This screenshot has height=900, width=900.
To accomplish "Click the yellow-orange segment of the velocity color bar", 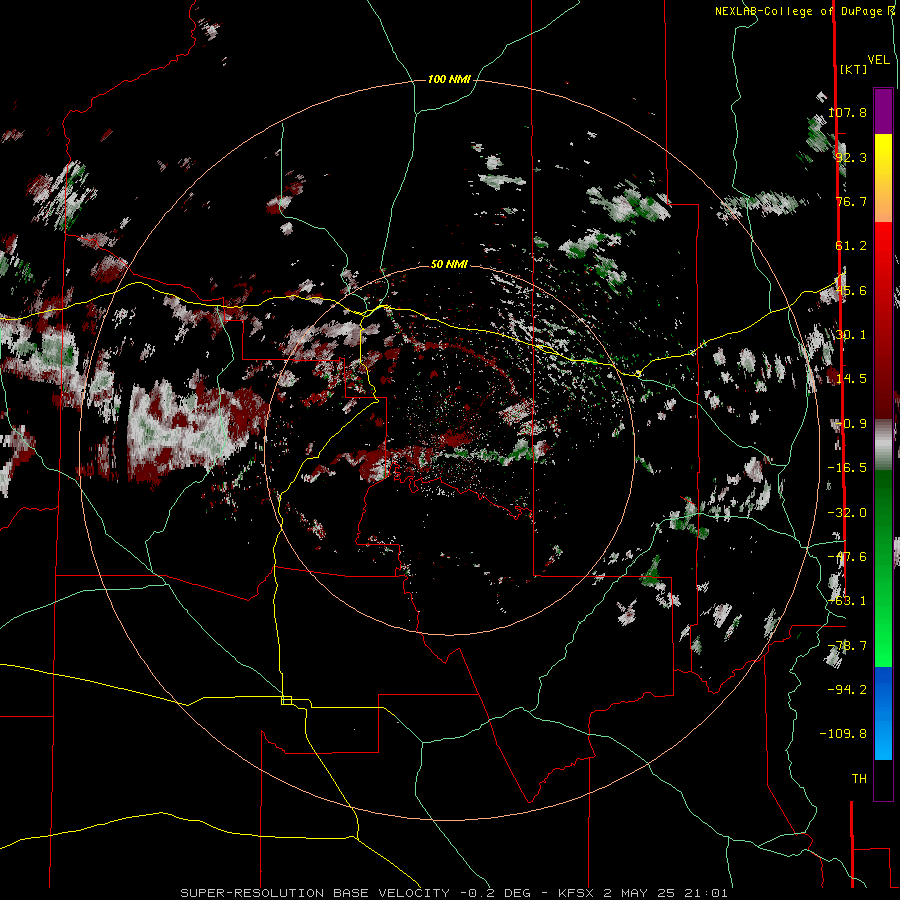I will [883, 178].
